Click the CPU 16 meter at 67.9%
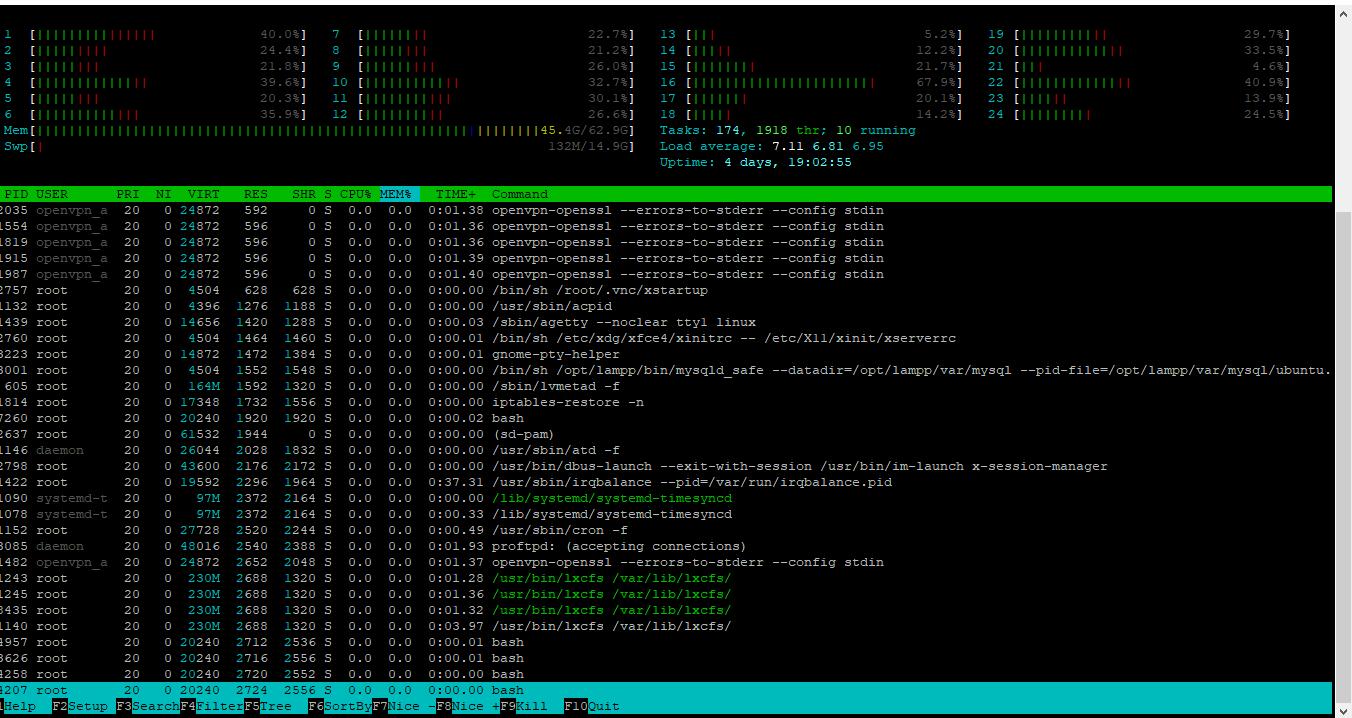 coord(812,82)
